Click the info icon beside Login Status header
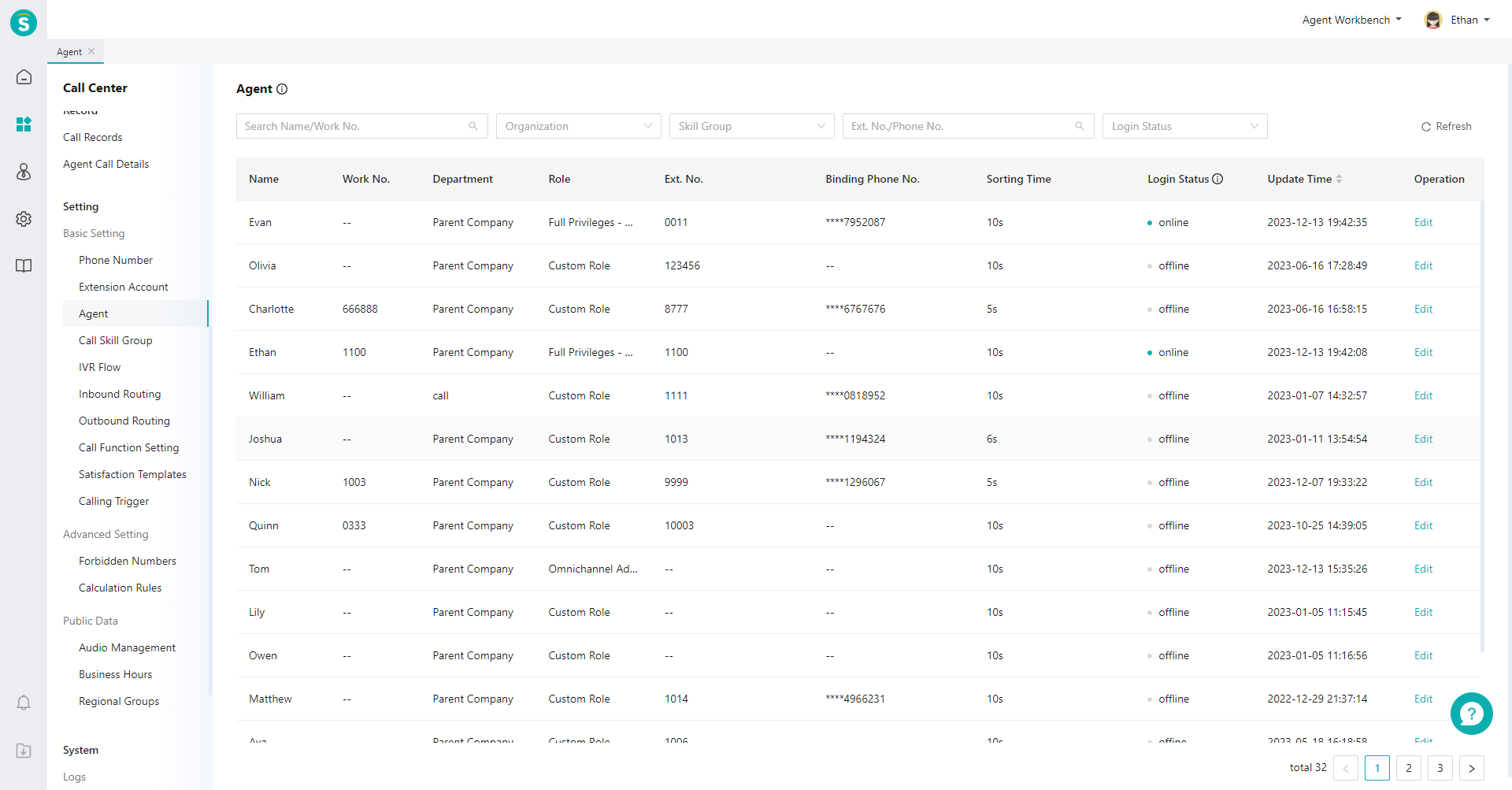Viewport: 1512px width, 790px height. (1217, 179)
